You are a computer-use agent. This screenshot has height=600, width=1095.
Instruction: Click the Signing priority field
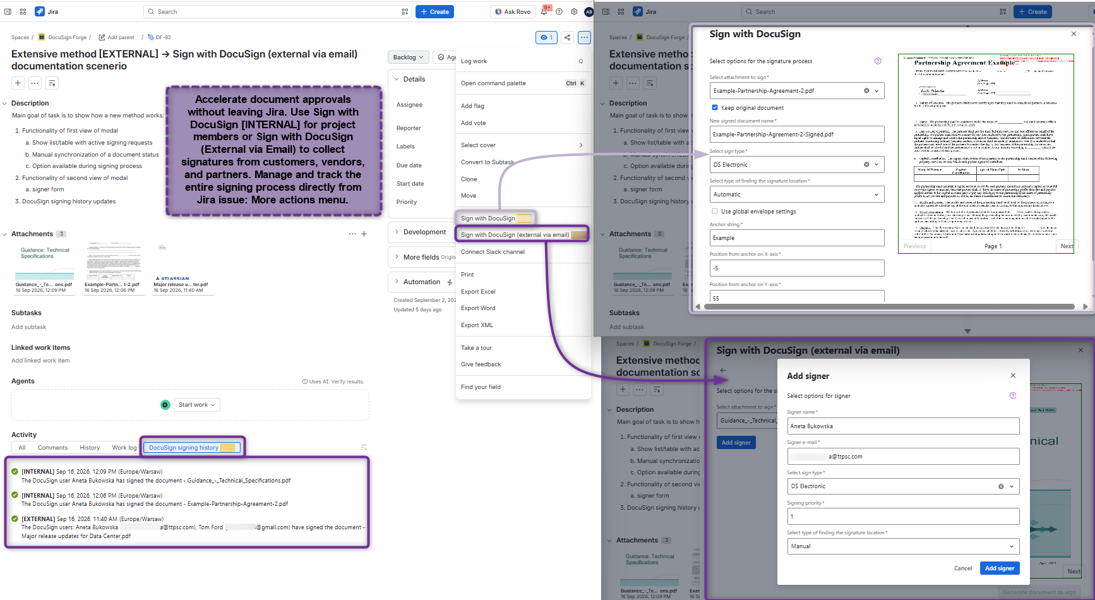(x=903, y=516)
